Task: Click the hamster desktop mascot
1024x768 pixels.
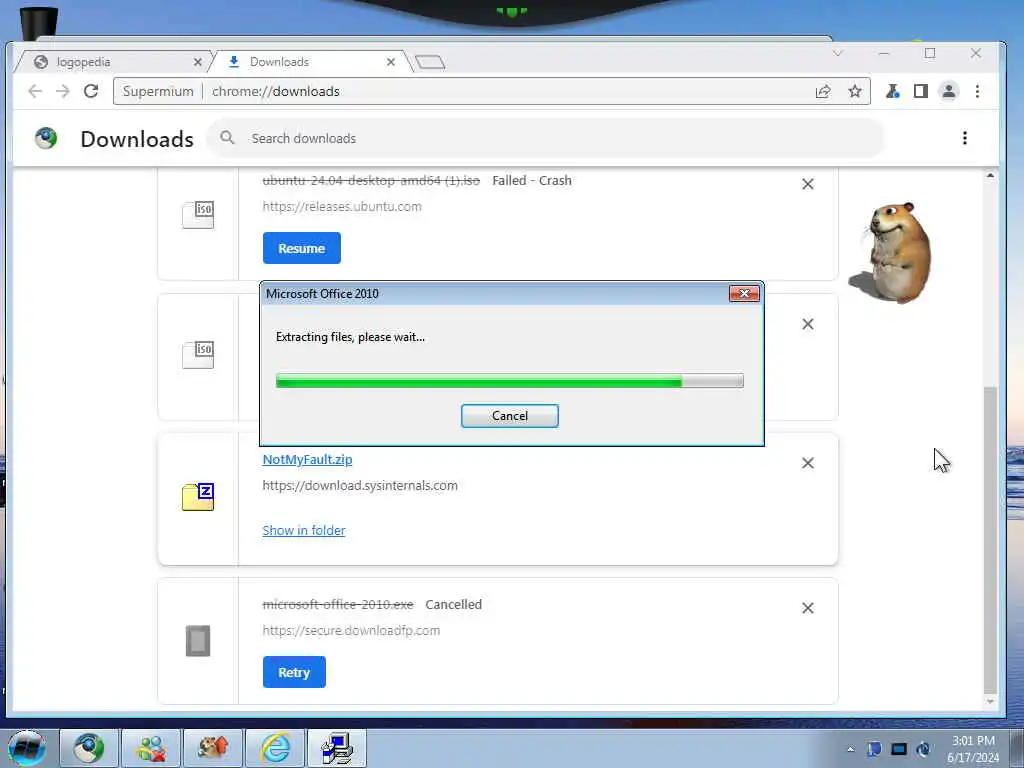Action: coord(892,253)
